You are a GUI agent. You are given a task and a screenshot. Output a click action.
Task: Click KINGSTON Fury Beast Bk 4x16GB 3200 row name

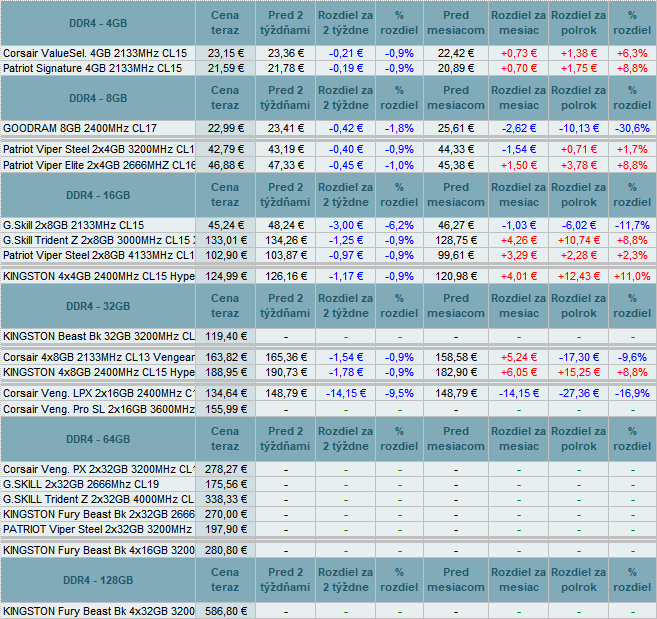pyautogui.click(x=98, y=550)
